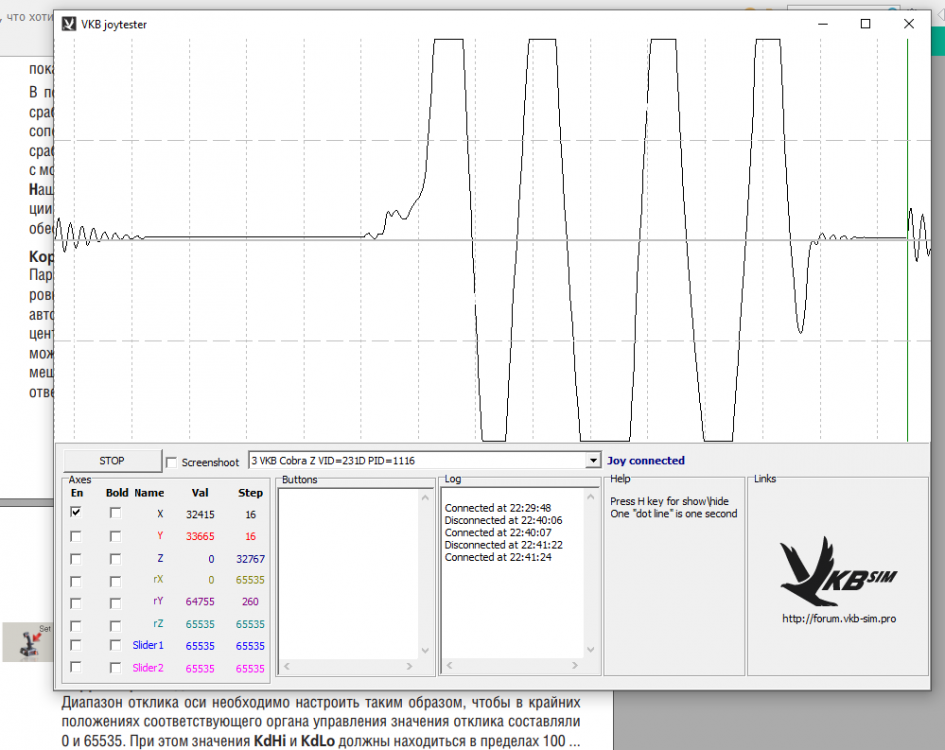
Task: Maximize the VKB joytester window
Action: pos(865,24)
